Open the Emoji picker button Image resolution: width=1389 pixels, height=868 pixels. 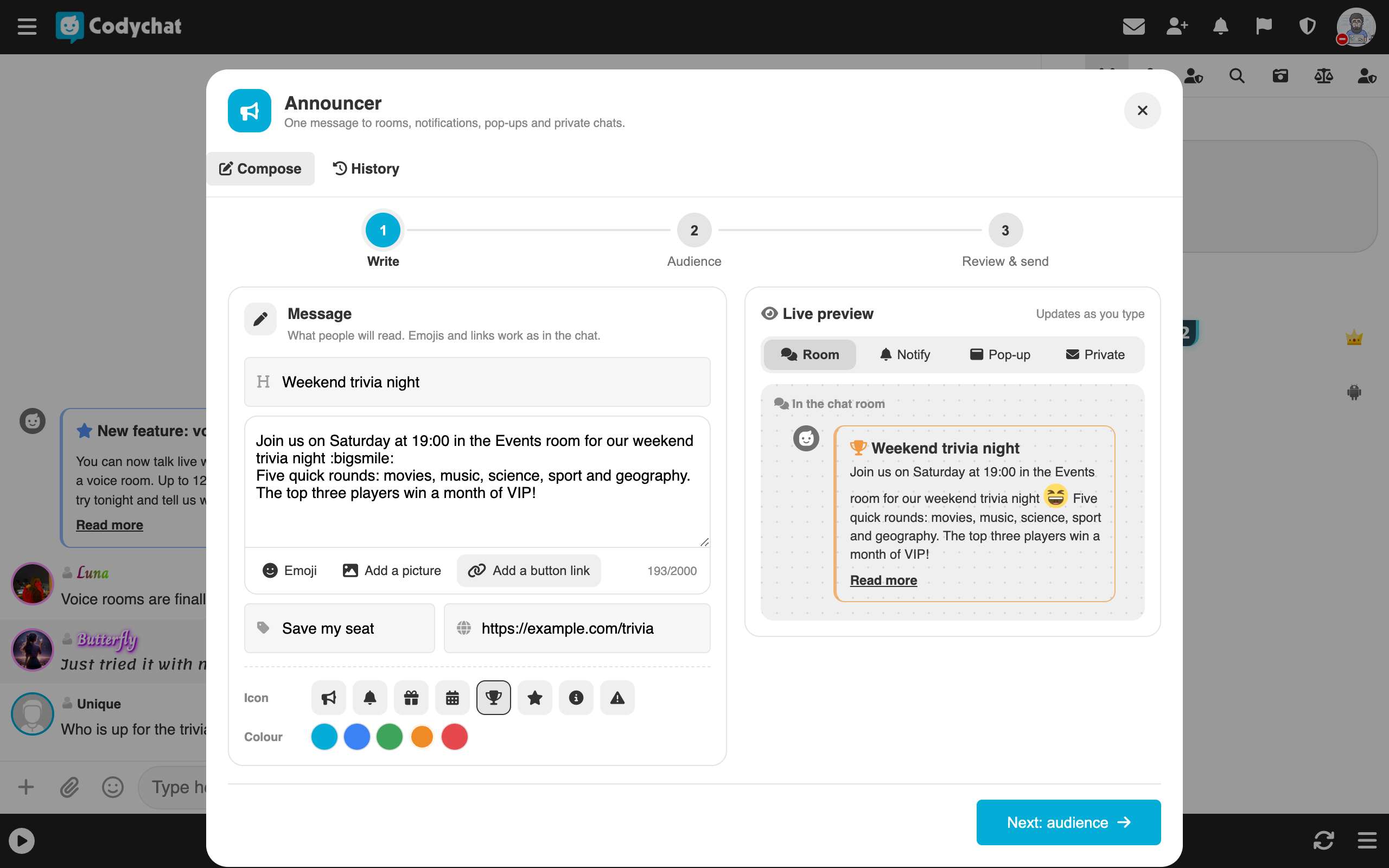289,571
